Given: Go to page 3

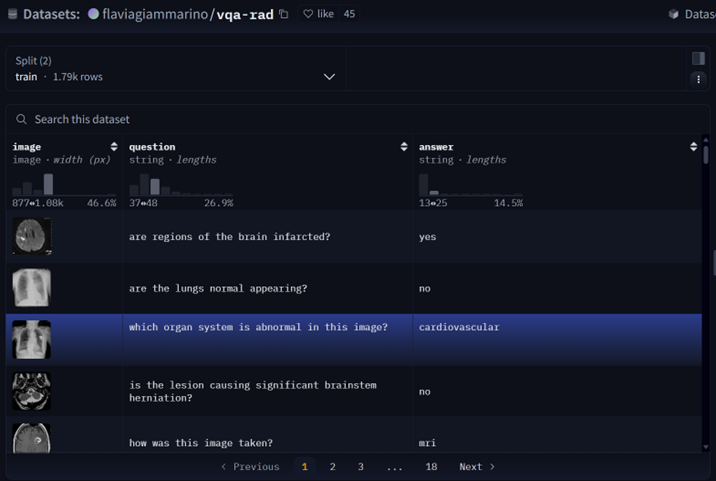Looking at the screenshot, I should [x=361, y=467].
